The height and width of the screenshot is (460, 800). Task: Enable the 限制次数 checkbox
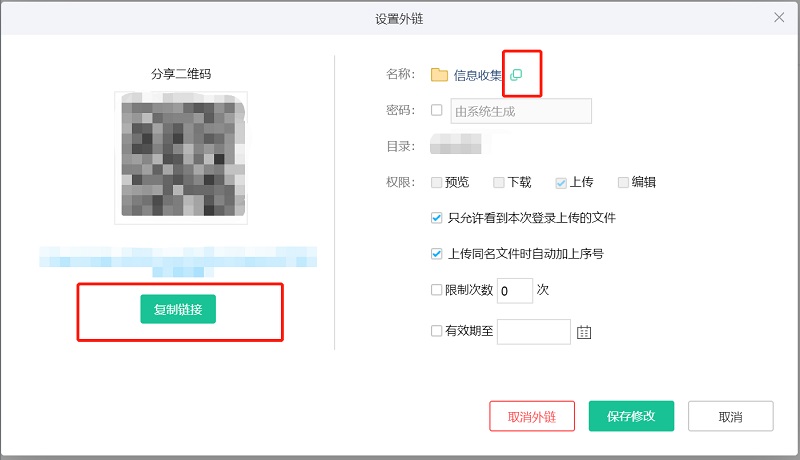[x=436, y=290]
